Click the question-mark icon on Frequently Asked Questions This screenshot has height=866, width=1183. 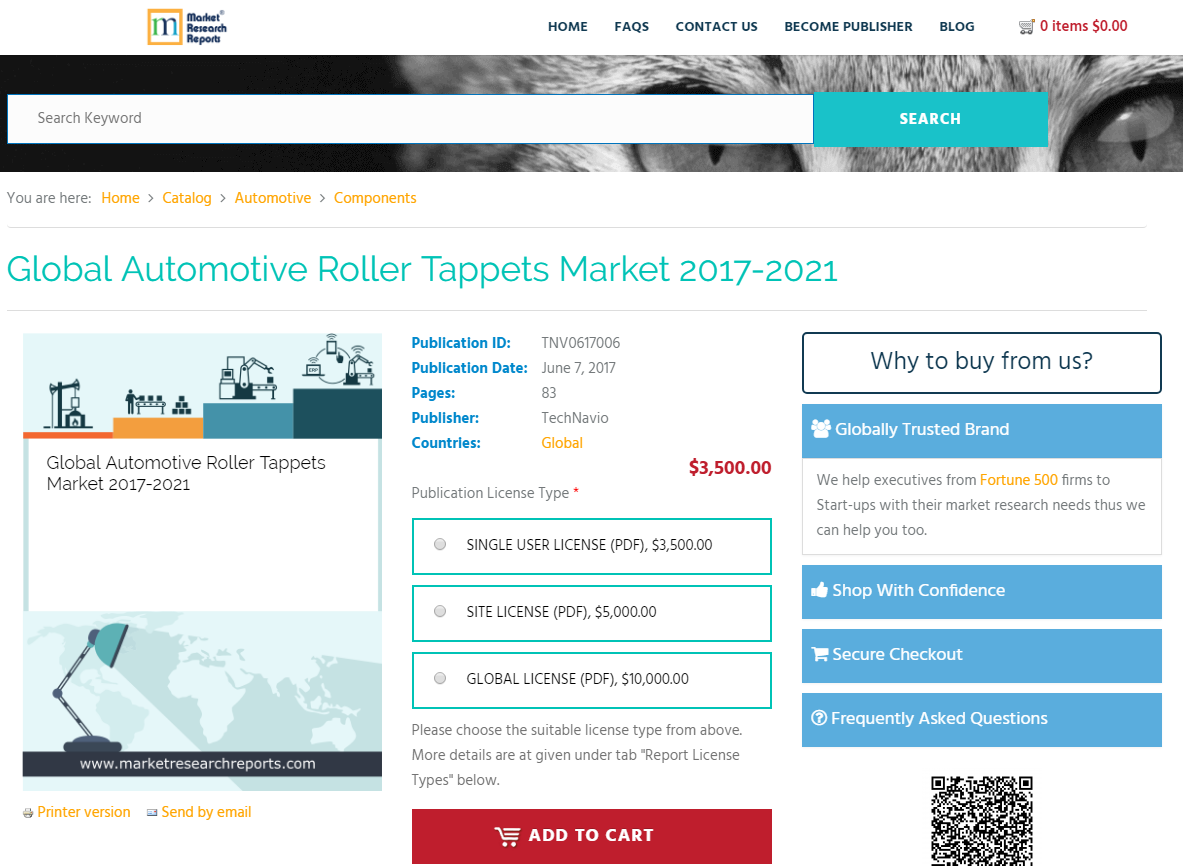820,718
